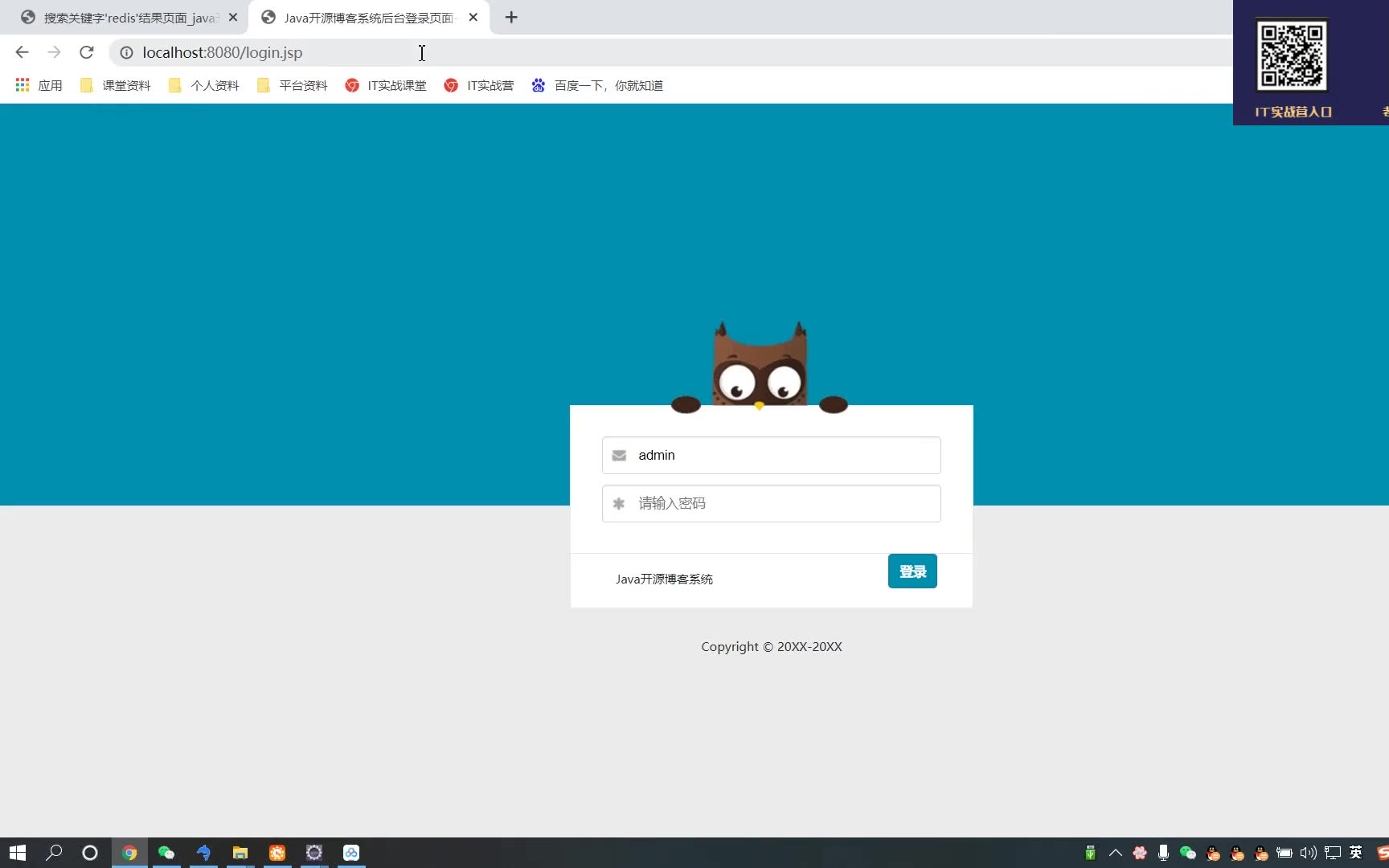1389x868 pixels.
Task: Reload the login page
Action: (x=87, y=52)
